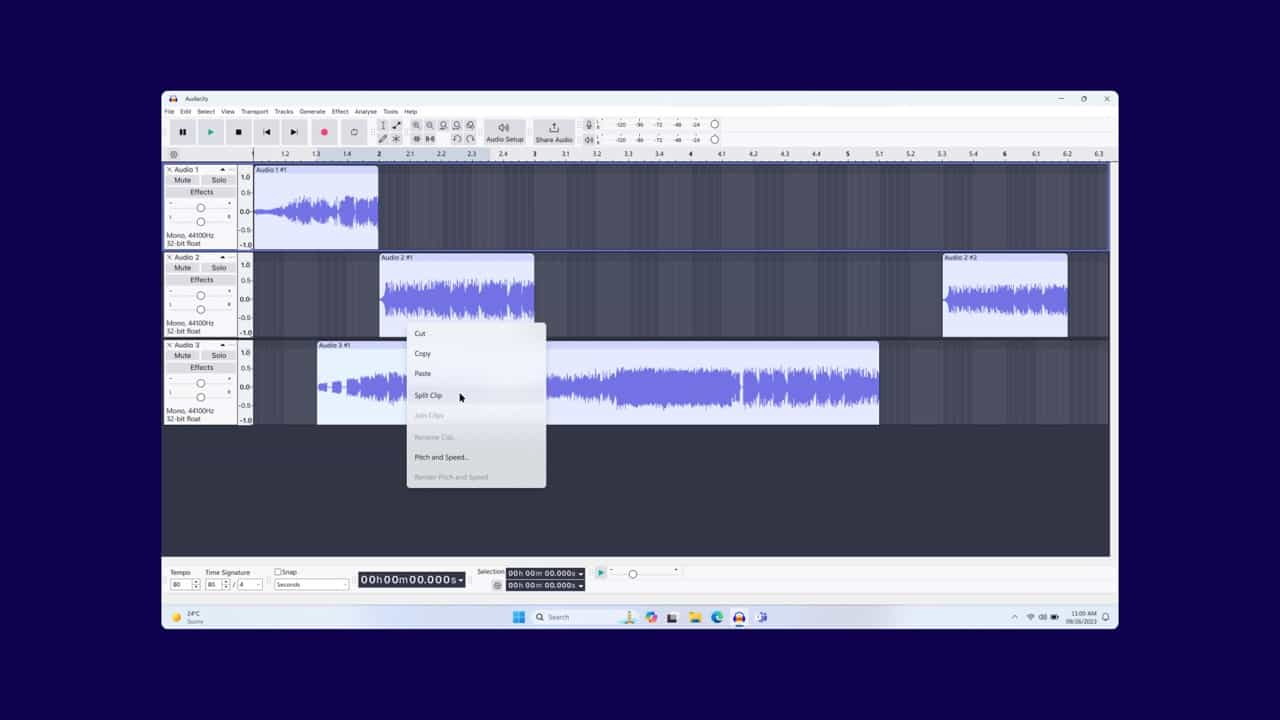Expand the time signature denominator dropdown
The height and width of the screenshot is (720, 1280).
[x=257, y=584]
